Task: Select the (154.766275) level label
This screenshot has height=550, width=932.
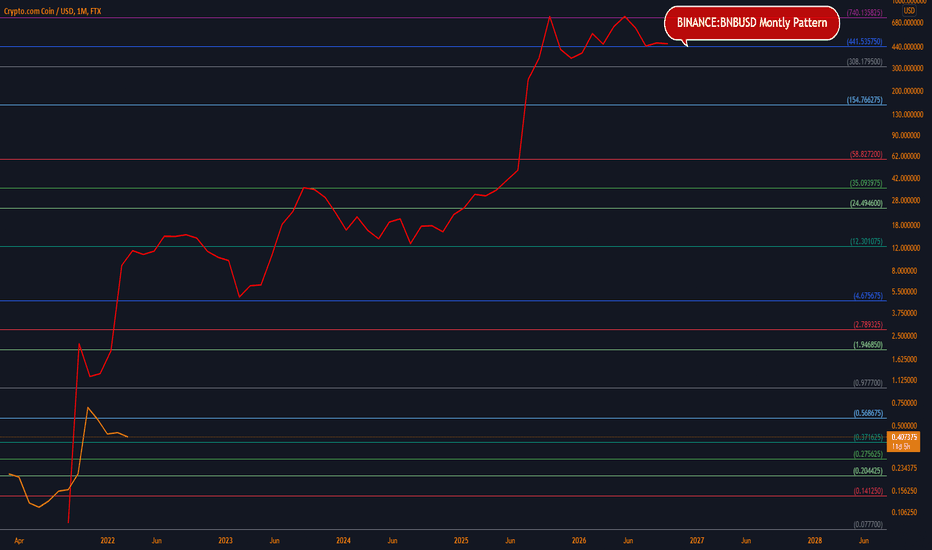Action: click(864, 100)
